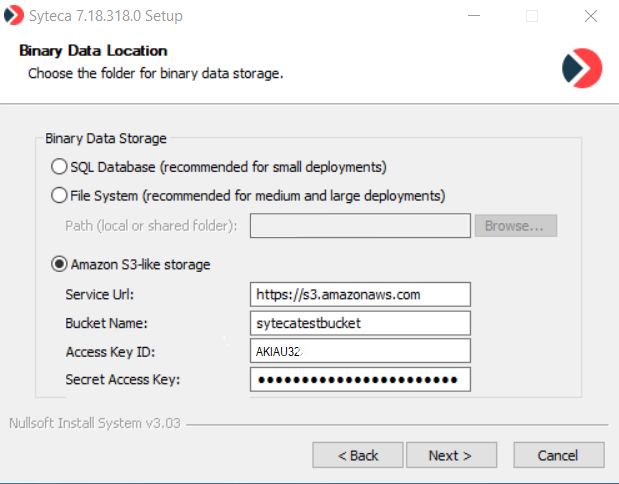Proceed with the Next button
The height and width of the screenshot is (484, 619).
pyautogui.click(x=450, y=455)
